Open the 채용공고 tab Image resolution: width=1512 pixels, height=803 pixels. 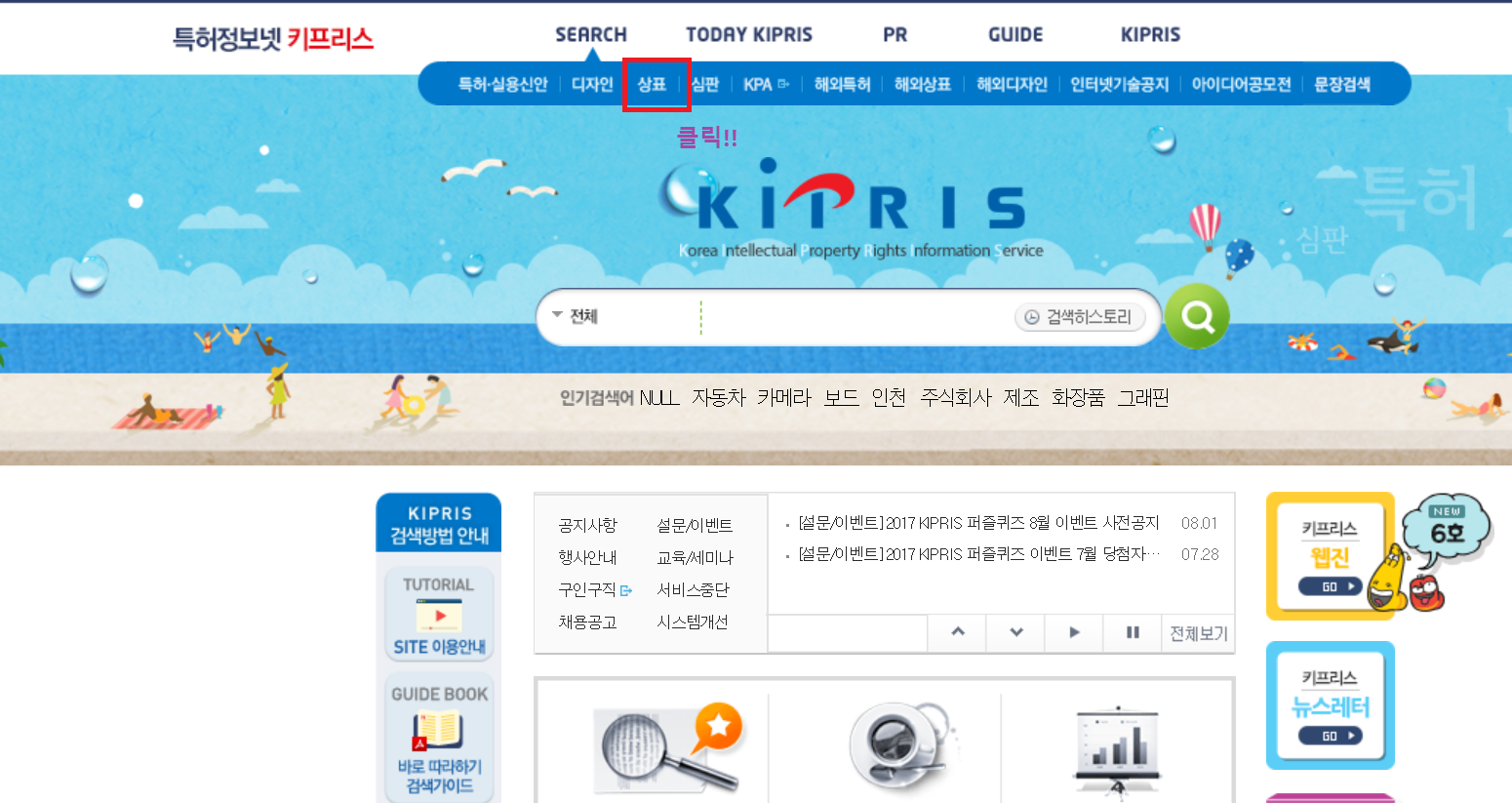pyautogui.click(x=587, y=622)
